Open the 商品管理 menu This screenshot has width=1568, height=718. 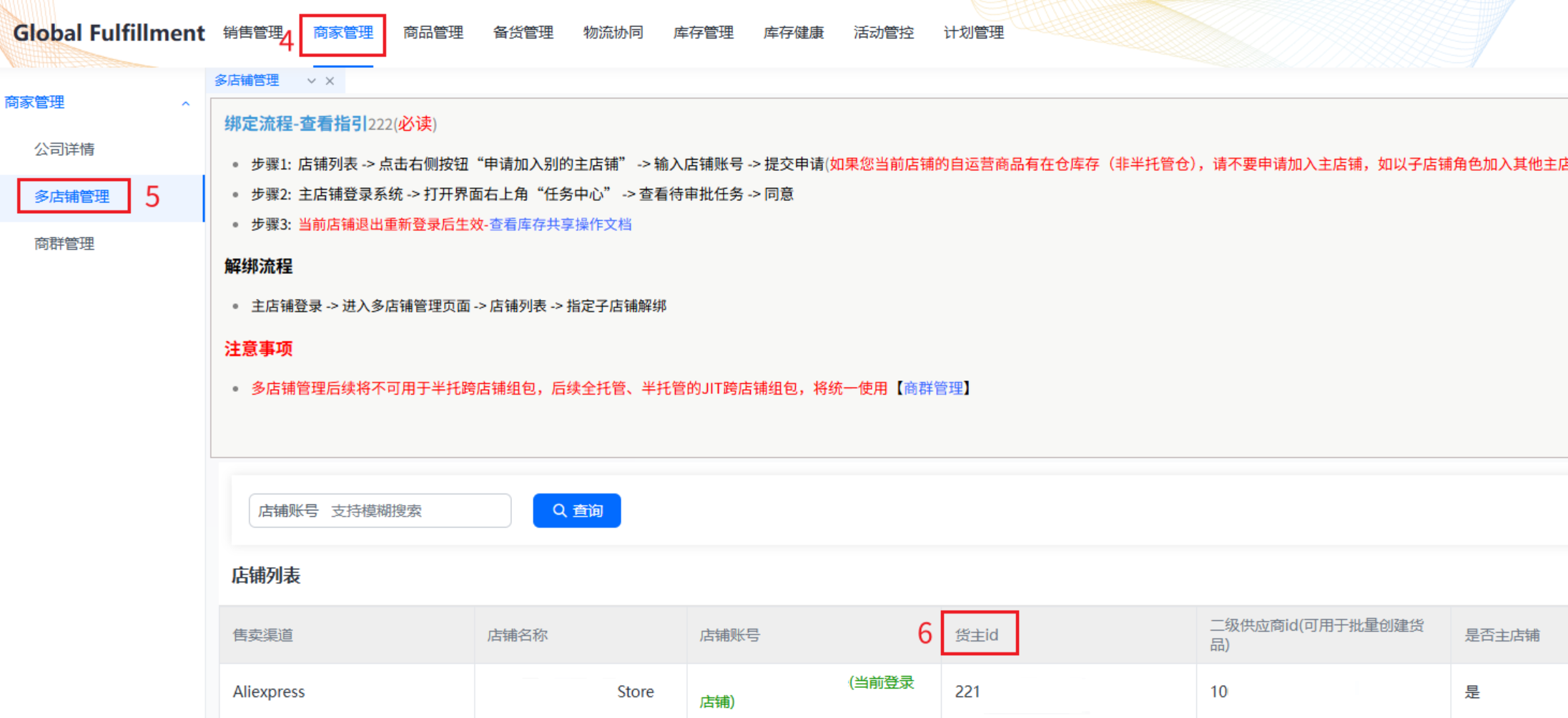(x=433, y=33)
